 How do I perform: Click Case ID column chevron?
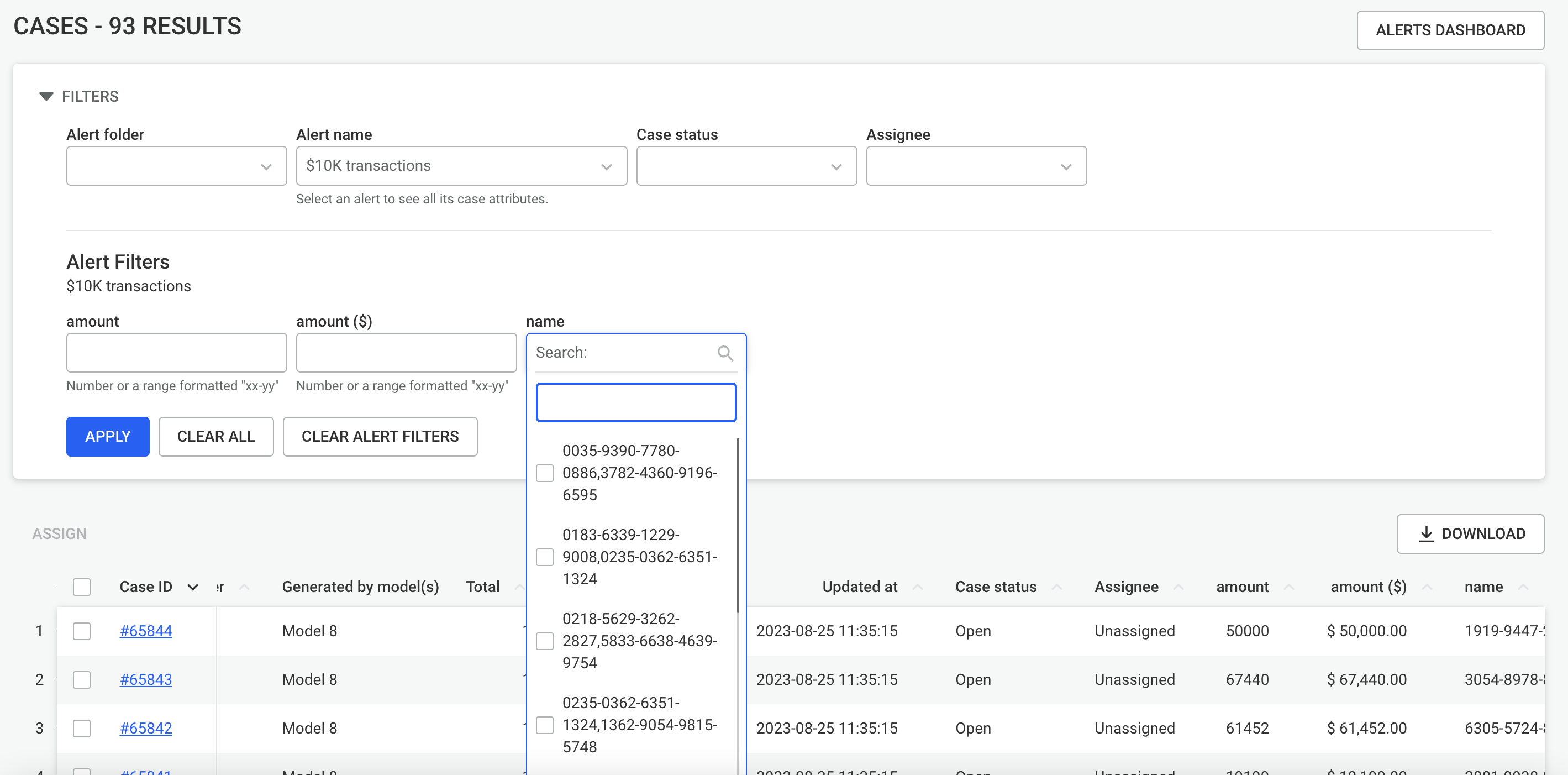tap(192, 587)
